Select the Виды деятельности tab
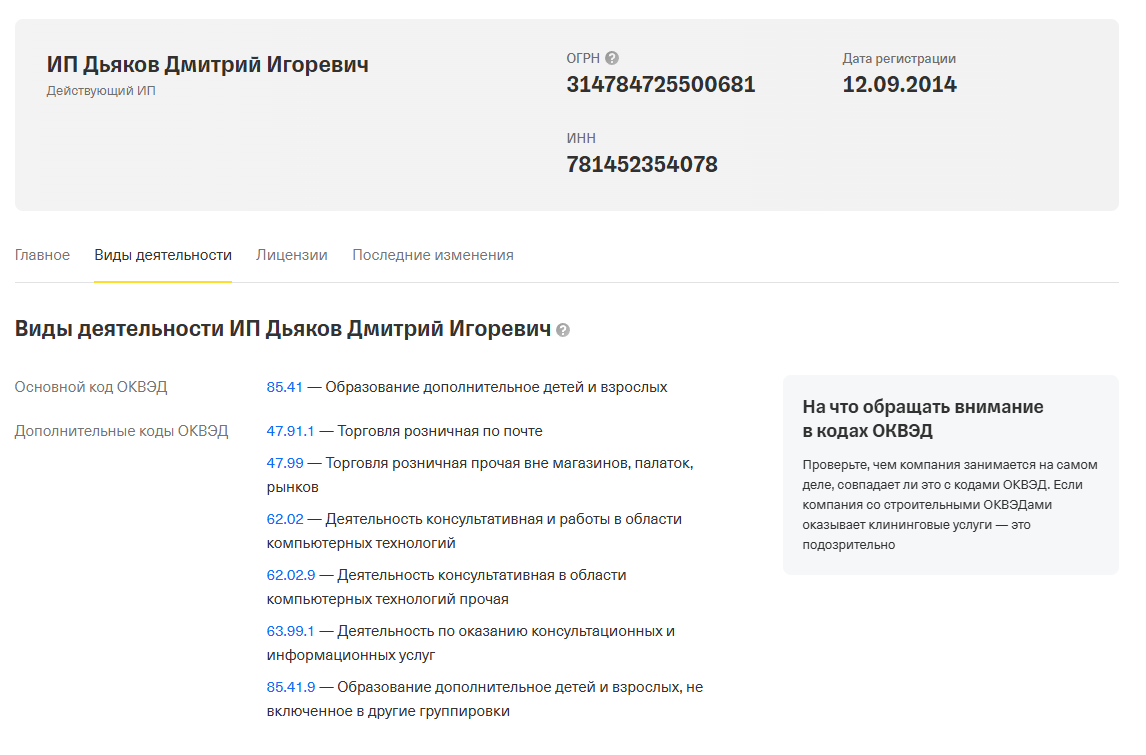1146x755 pixels. 163,255
